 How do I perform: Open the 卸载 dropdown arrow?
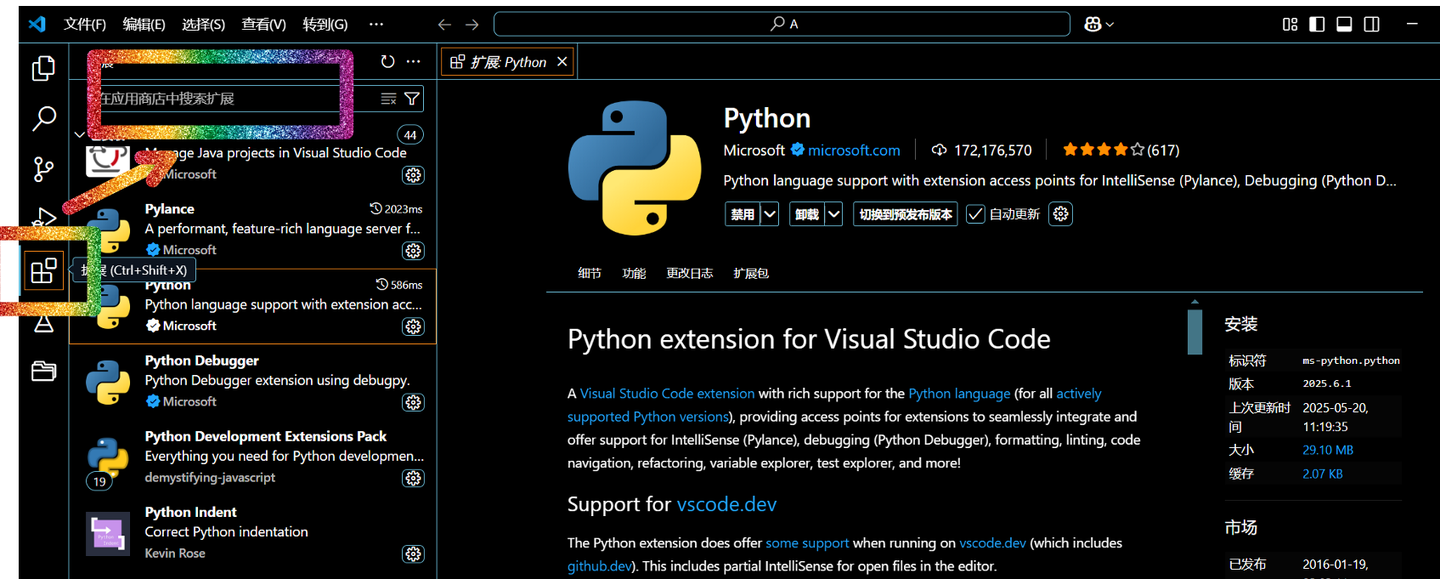(x=833, y=213)
